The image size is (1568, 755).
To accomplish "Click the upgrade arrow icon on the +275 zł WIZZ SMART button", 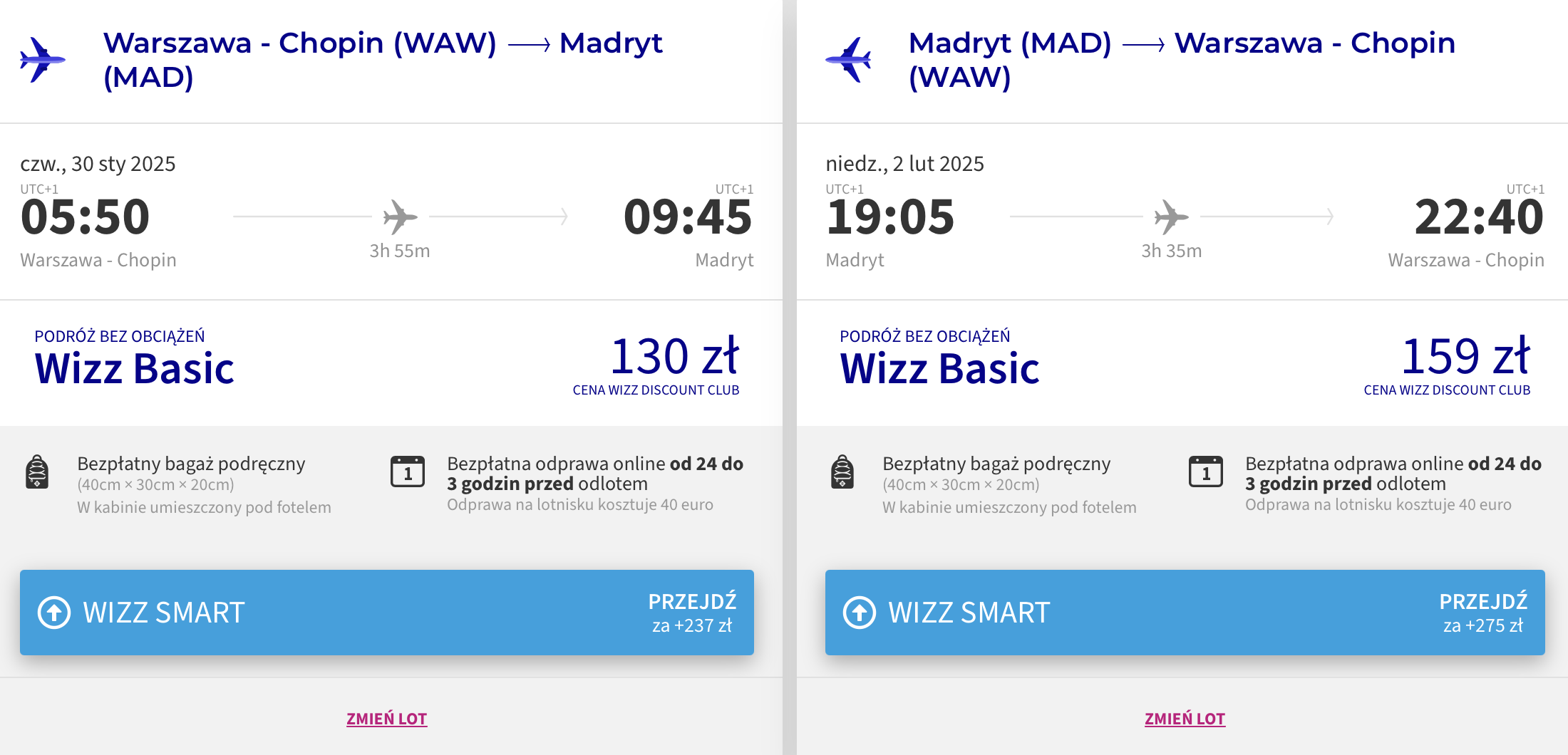I will click(860, 613).
